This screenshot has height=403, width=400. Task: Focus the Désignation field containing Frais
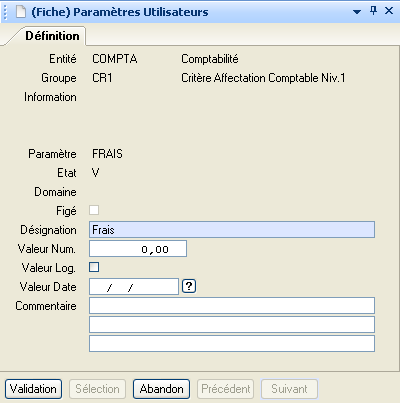point(232,230)
